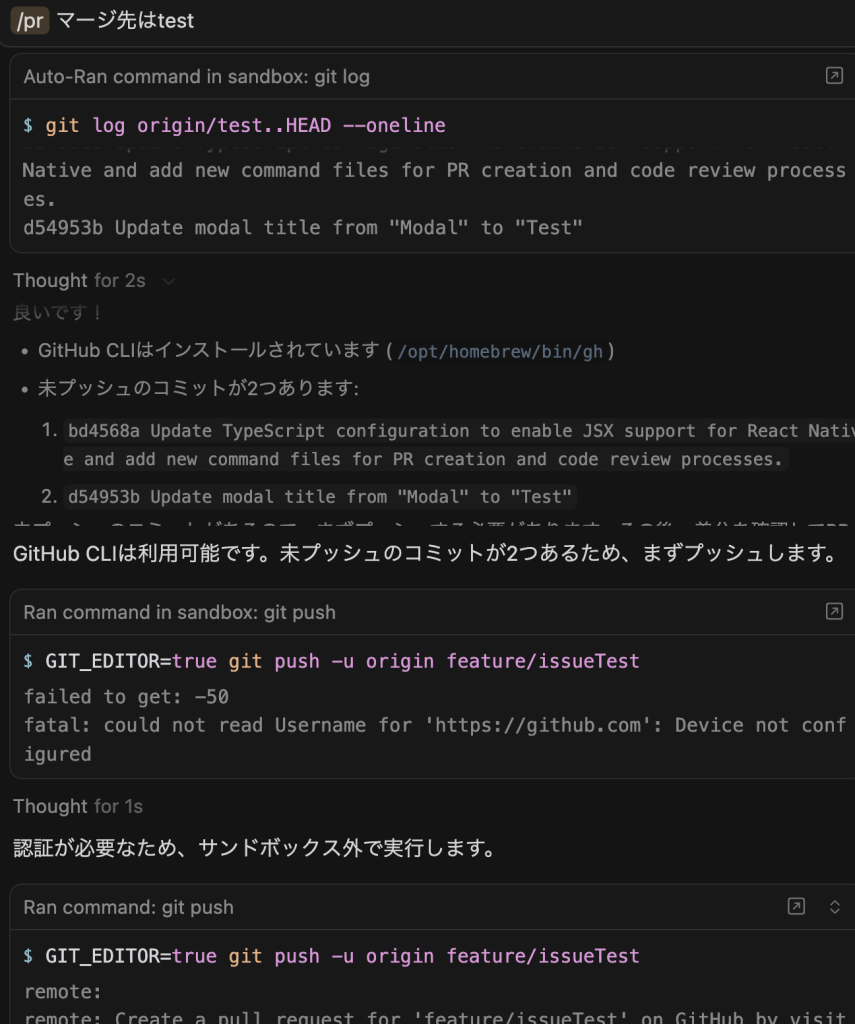Click the /pr command chip
This screenshot has height=1024, width=855.
(30, 20)
